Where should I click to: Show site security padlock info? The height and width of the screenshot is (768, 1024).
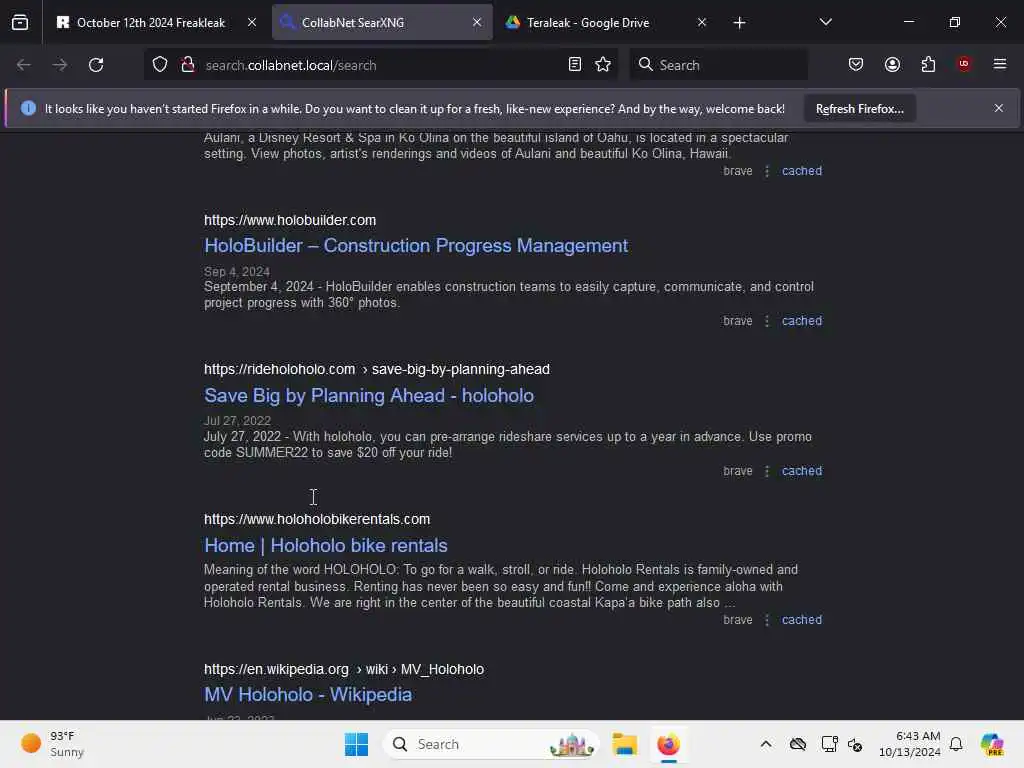187,65
